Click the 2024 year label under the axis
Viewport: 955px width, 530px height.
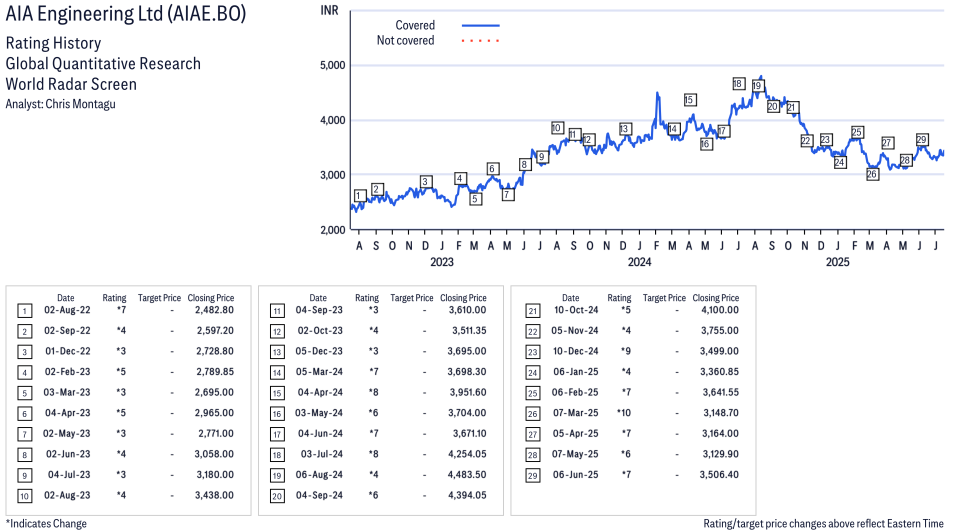tap(640, 262)
